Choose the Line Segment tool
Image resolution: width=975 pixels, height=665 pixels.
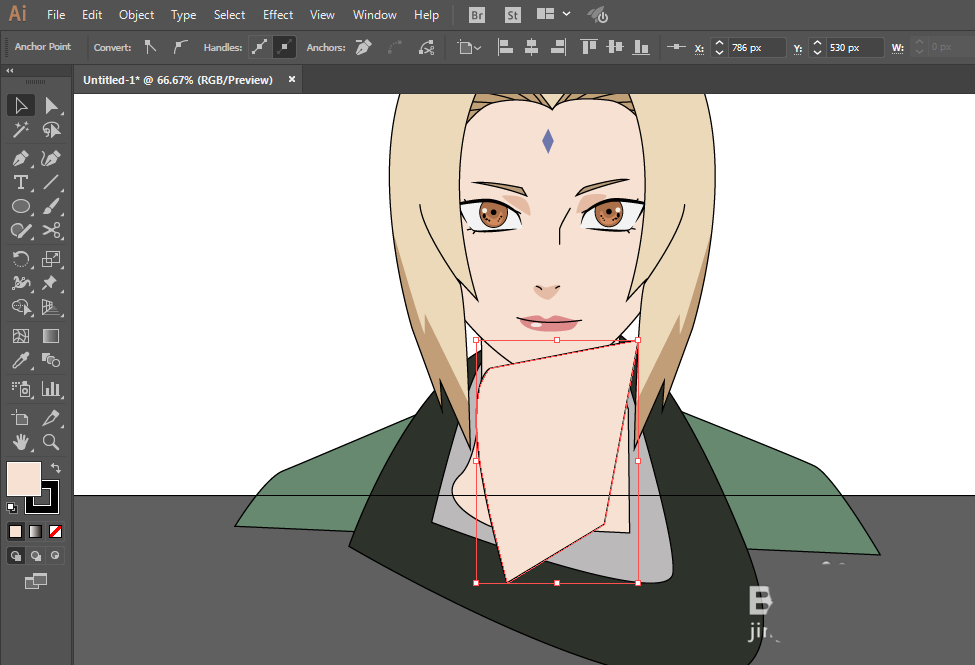51,182
